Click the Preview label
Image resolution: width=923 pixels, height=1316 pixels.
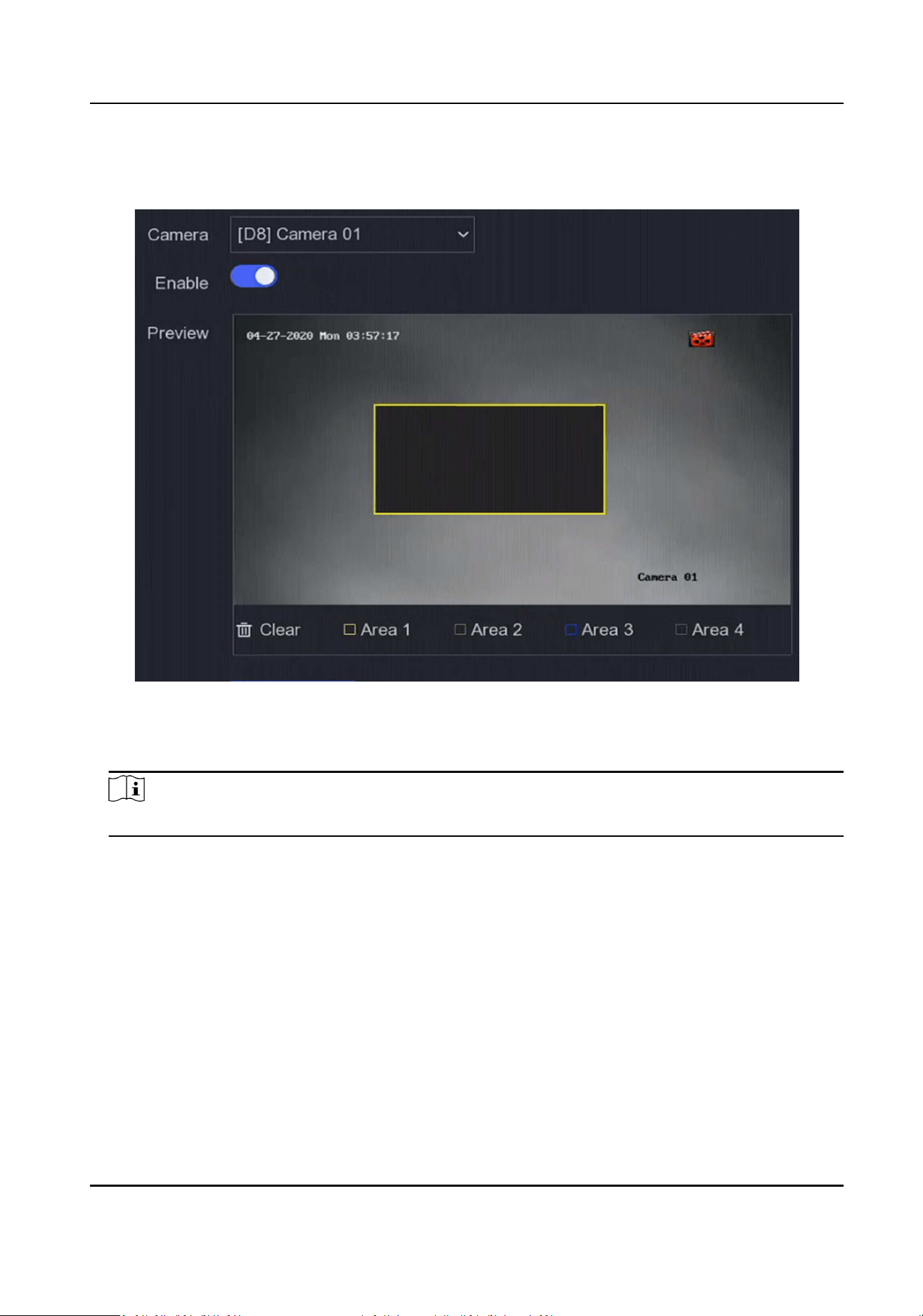coord(178,333)
